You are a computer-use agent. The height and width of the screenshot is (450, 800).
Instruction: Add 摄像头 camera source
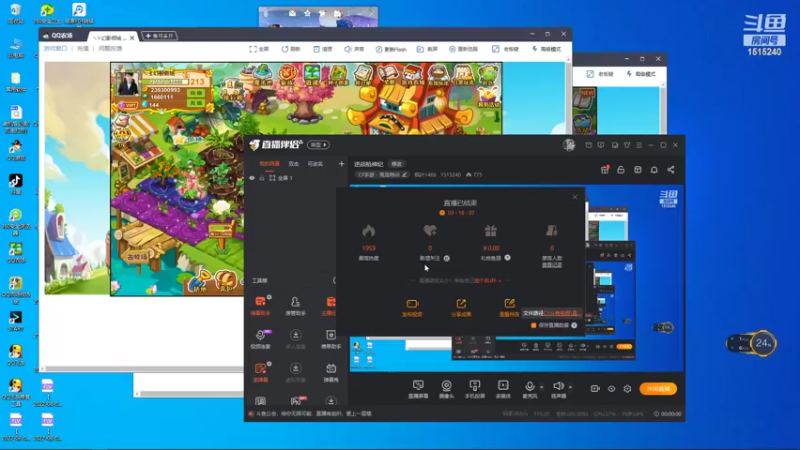446,389
